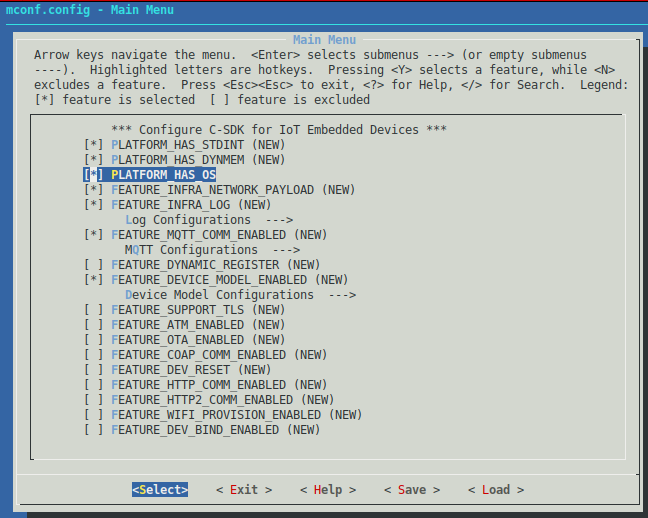The width and height of the screenshot is (648, 518).
Task: Select the FEATURE_INFRA_LOG label text
Action: point(171,205)
